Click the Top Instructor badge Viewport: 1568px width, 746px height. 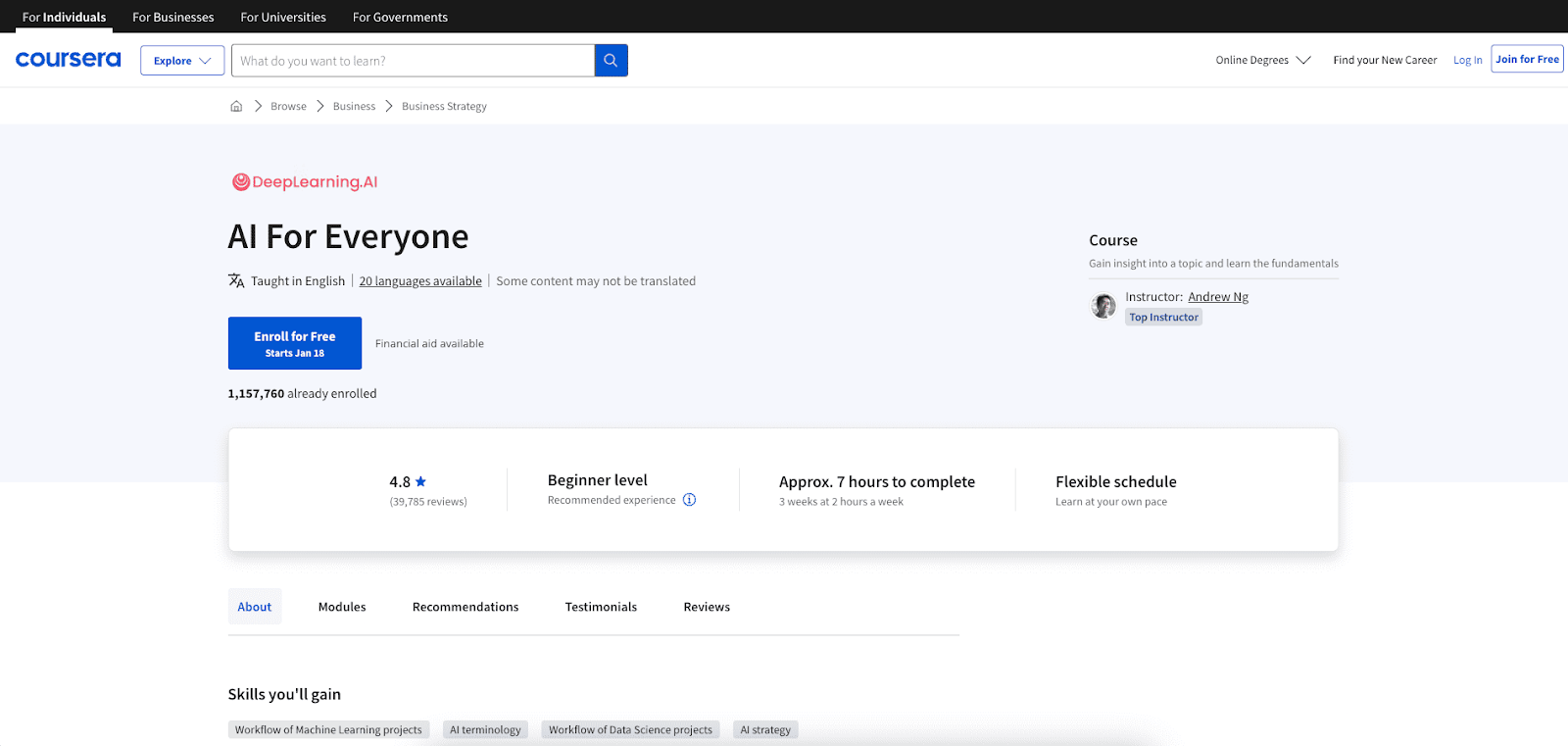[x=1163, y=317]
